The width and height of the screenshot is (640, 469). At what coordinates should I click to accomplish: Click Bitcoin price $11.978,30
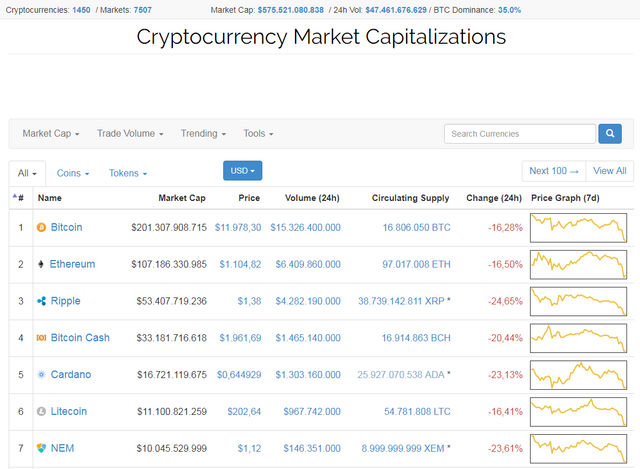click(x=238, y=227)
